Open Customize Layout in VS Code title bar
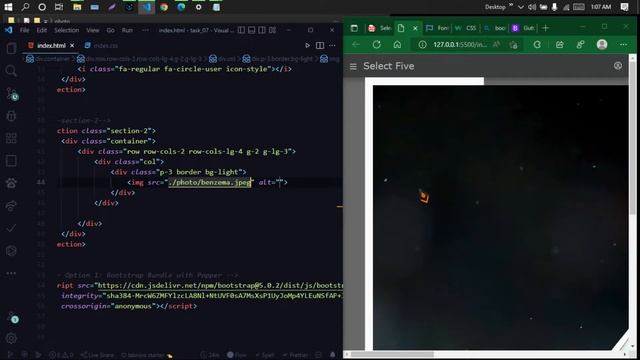This screenshot has width=640, height=360. coord(272,30)
